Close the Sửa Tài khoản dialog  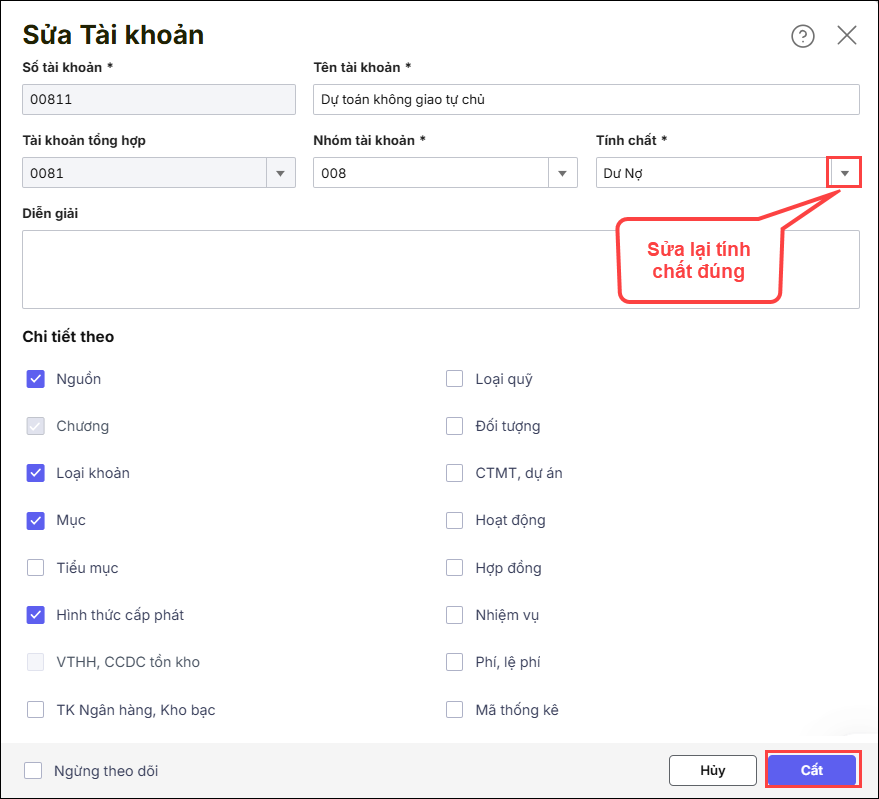(x=846, y=36)
